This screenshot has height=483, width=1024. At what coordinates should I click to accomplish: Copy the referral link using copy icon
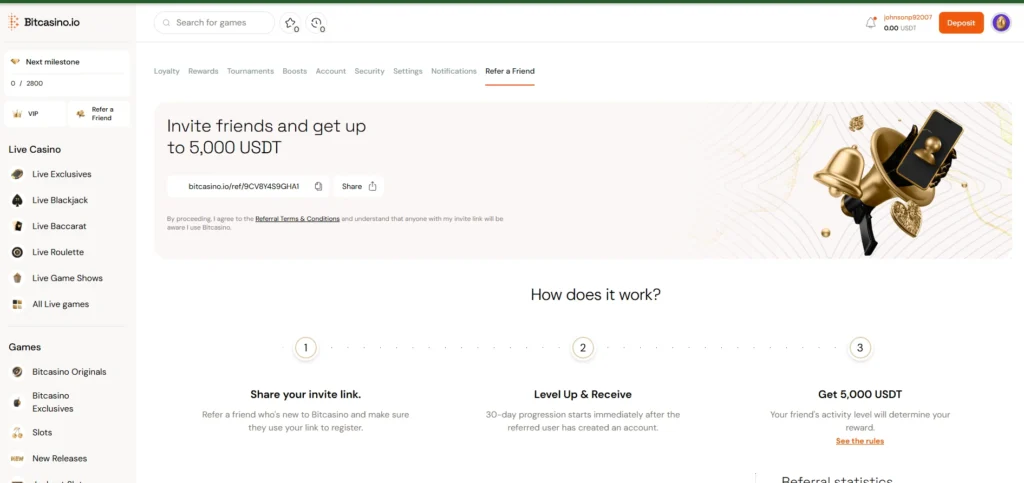pos(318,186)
